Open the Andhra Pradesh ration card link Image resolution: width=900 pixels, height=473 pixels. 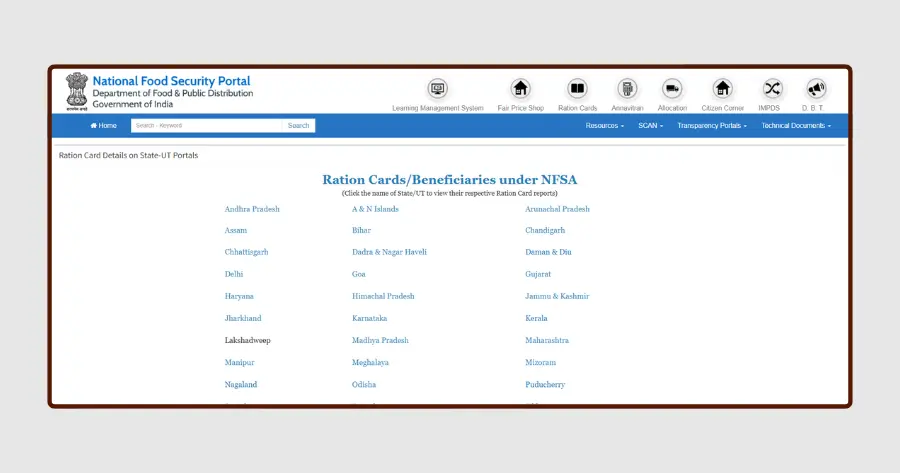[x=252, y=209]
